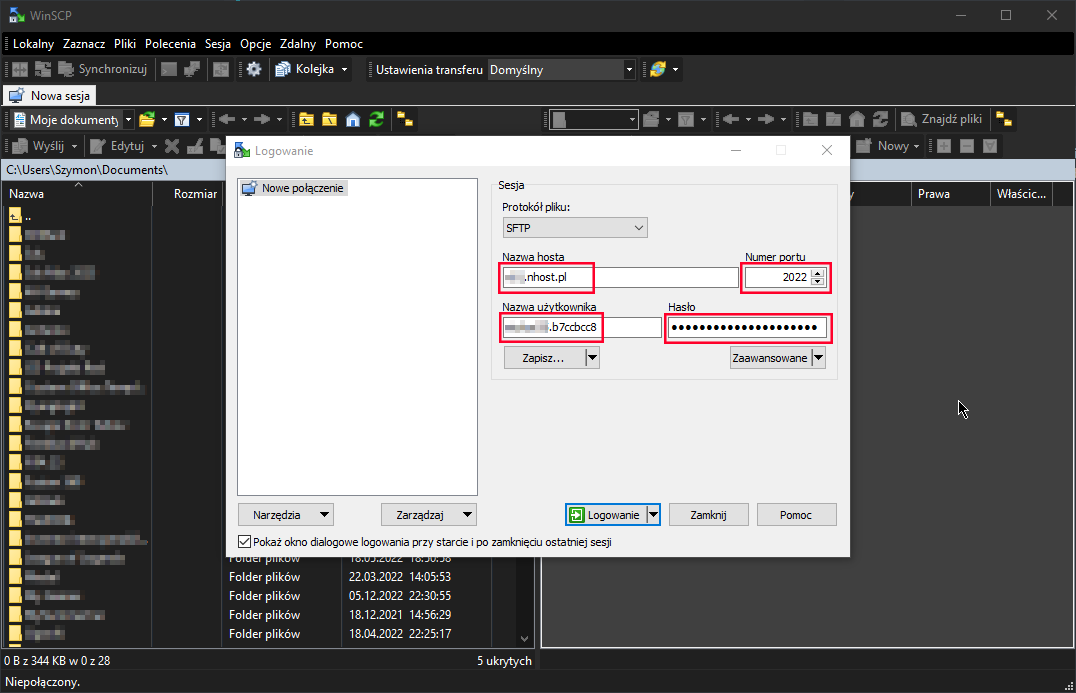
Task: Click the synchronize browsing folders icon
Action: 405,119
